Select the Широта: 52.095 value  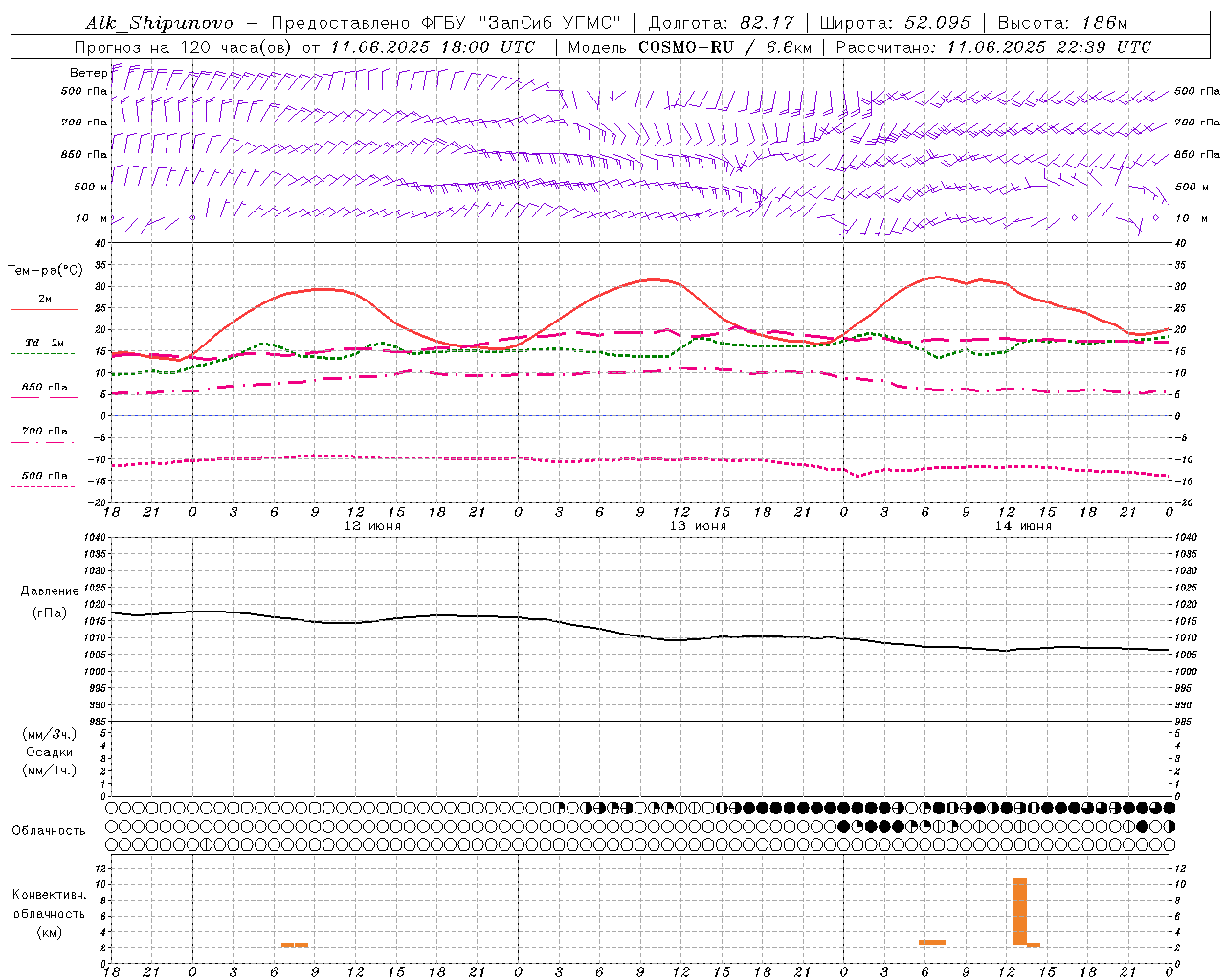[896, 23]
